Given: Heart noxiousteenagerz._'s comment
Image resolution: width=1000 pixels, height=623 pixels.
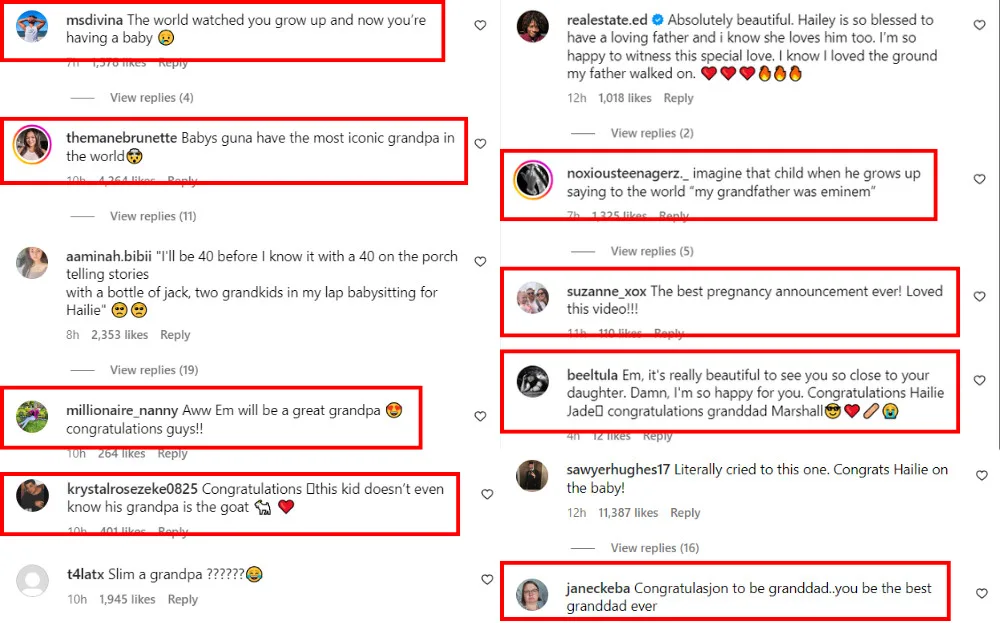Looking at the screenshot, I should pos(980,179).
